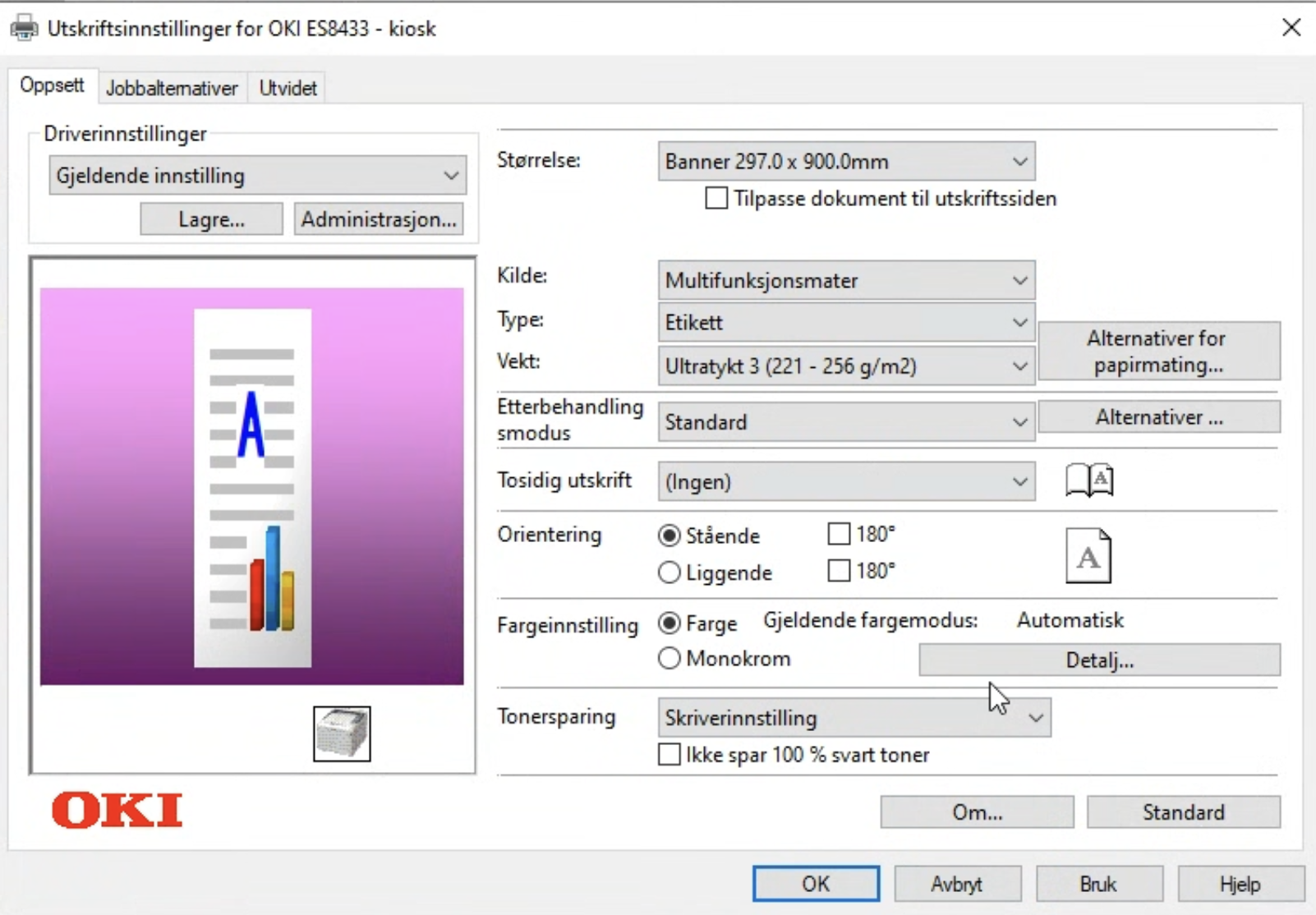Open the Utvidet tab
The height and width of the screenshot is (915, 1316).
[288, 89]
